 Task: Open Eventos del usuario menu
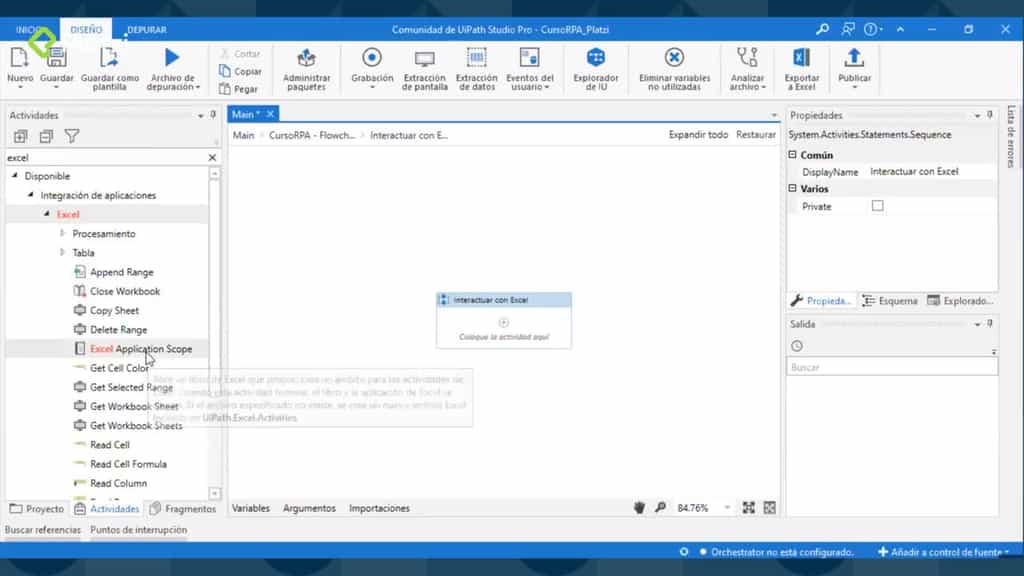530,69
